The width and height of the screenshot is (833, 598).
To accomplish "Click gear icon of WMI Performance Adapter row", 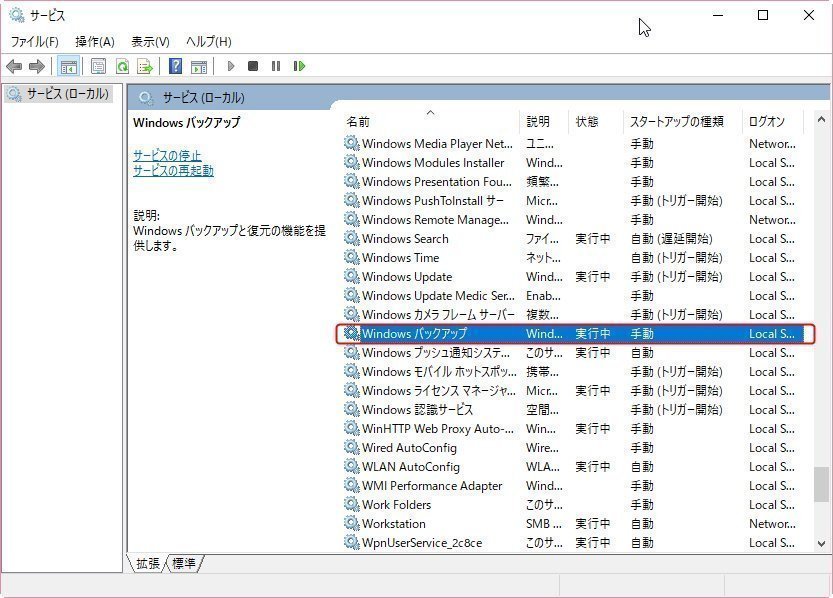I will 351,485.
